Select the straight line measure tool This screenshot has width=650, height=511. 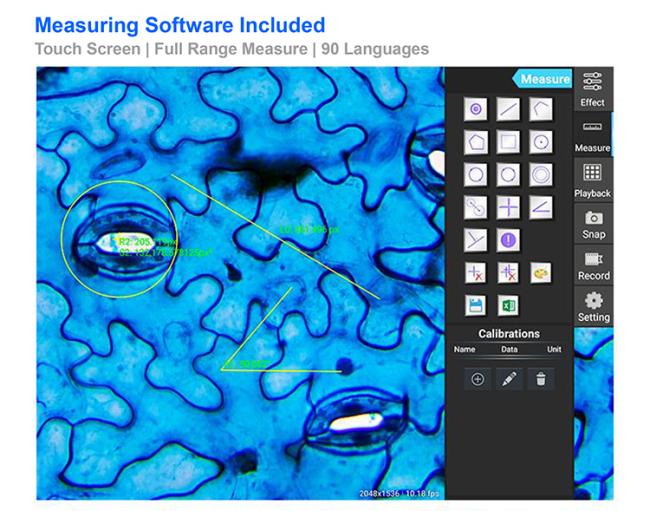click(509, 109)
